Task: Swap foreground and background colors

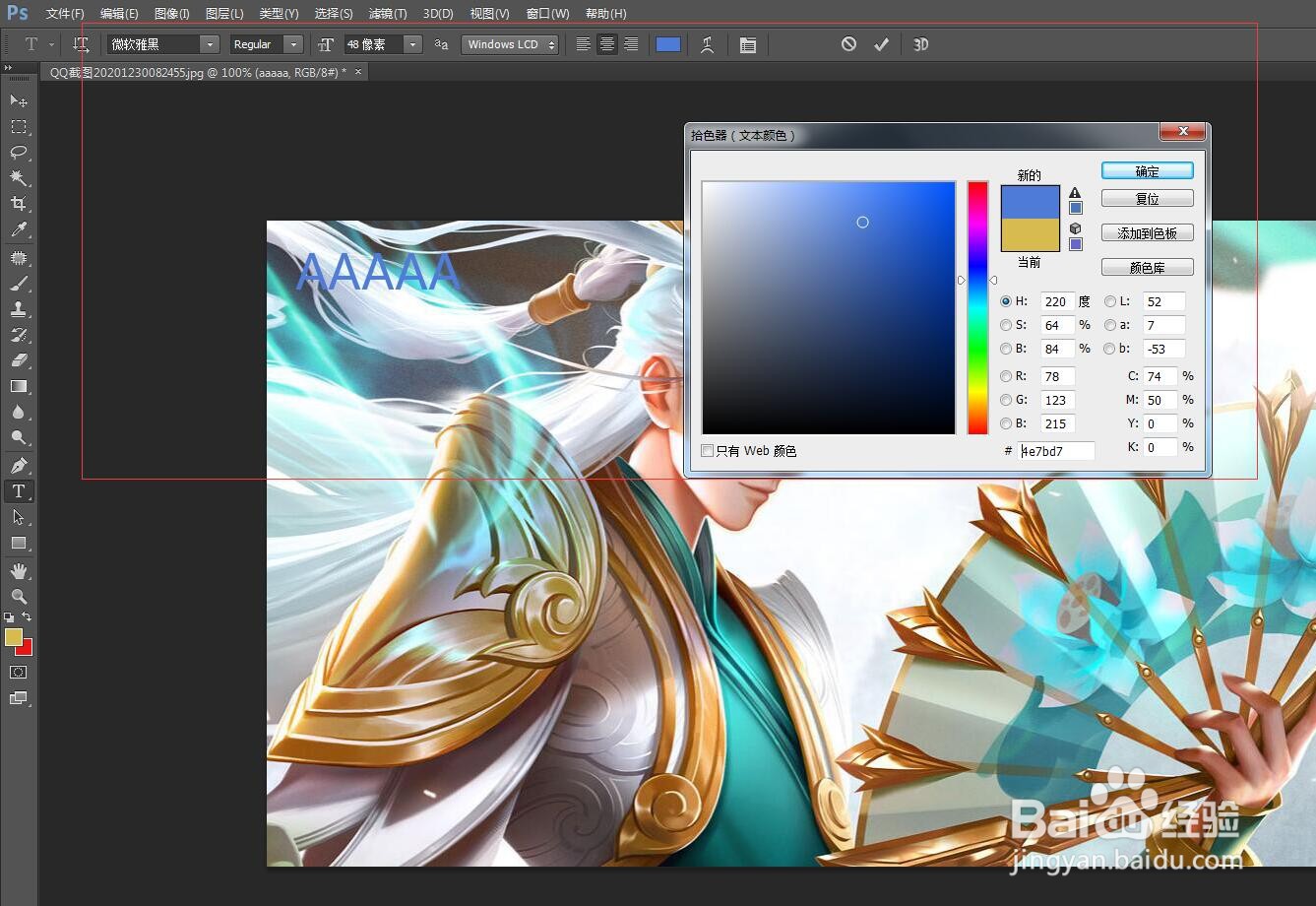Action: click(x=27, y=617)
